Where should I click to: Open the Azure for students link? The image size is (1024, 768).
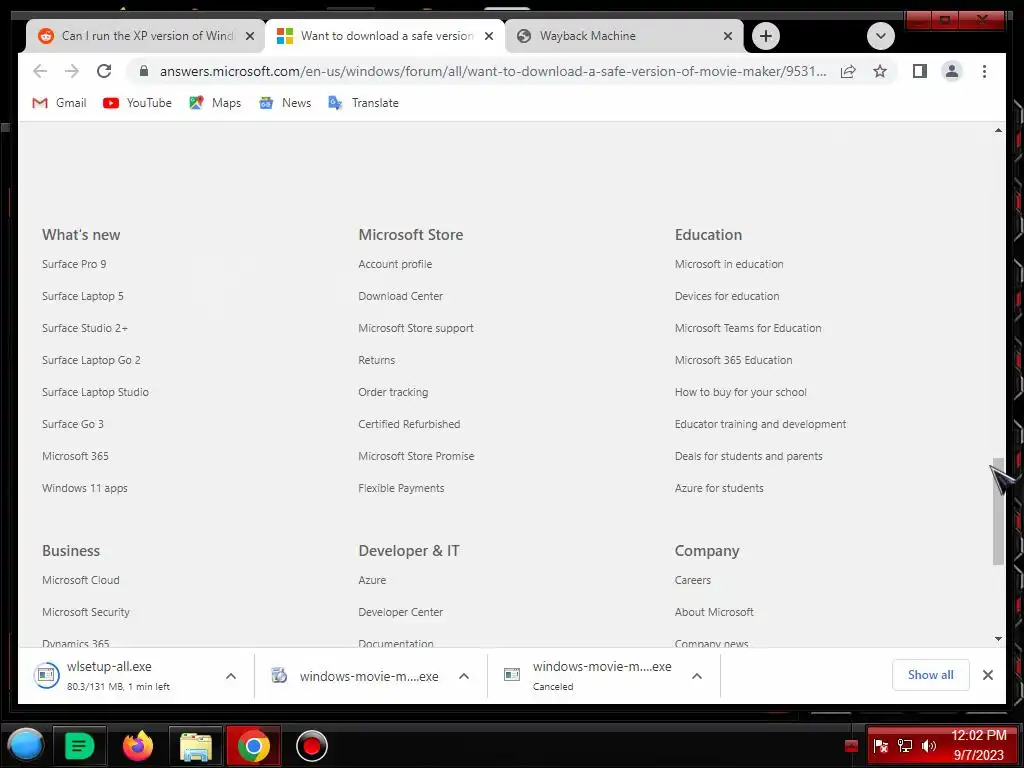coord(719,488)
